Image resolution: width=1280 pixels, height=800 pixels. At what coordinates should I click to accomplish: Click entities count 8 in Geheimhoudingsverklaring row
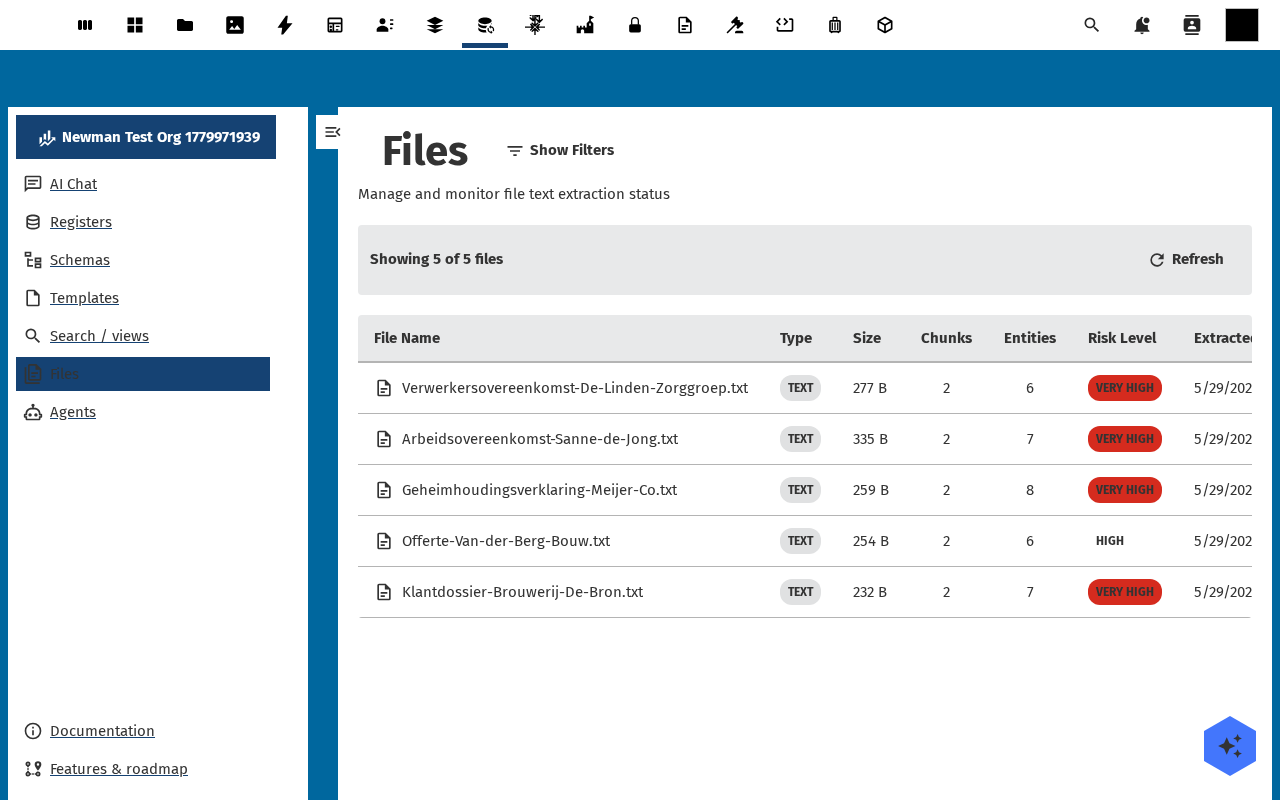click(1030, 490)
